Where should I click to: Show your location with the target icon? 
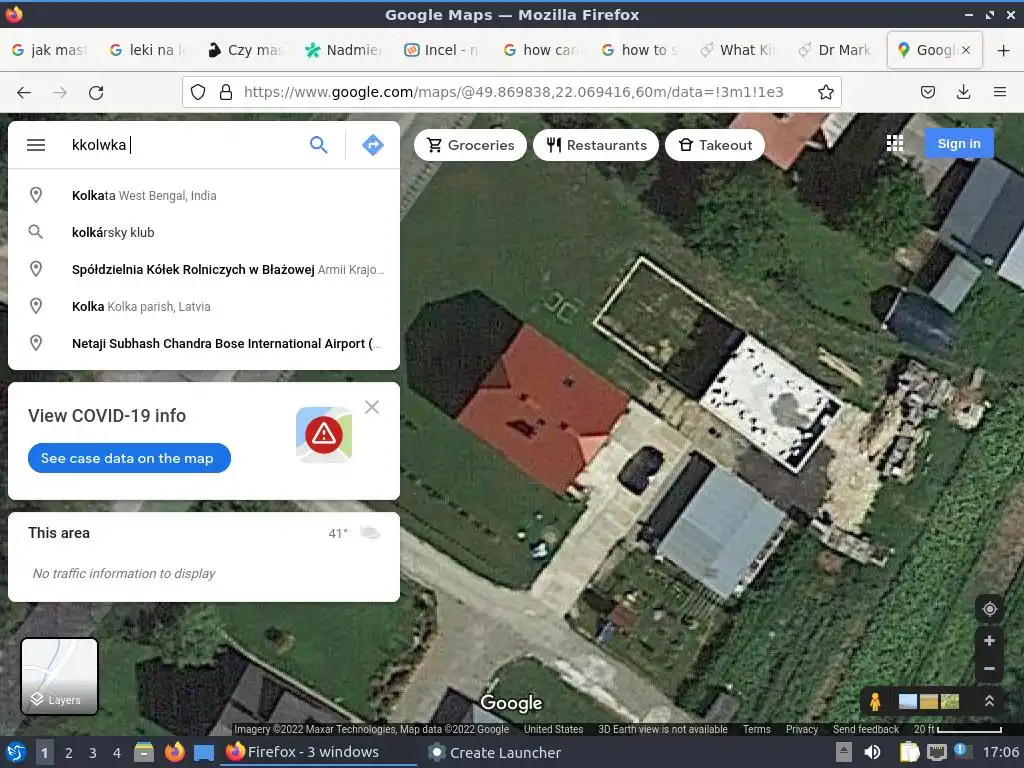pos(989,609)
